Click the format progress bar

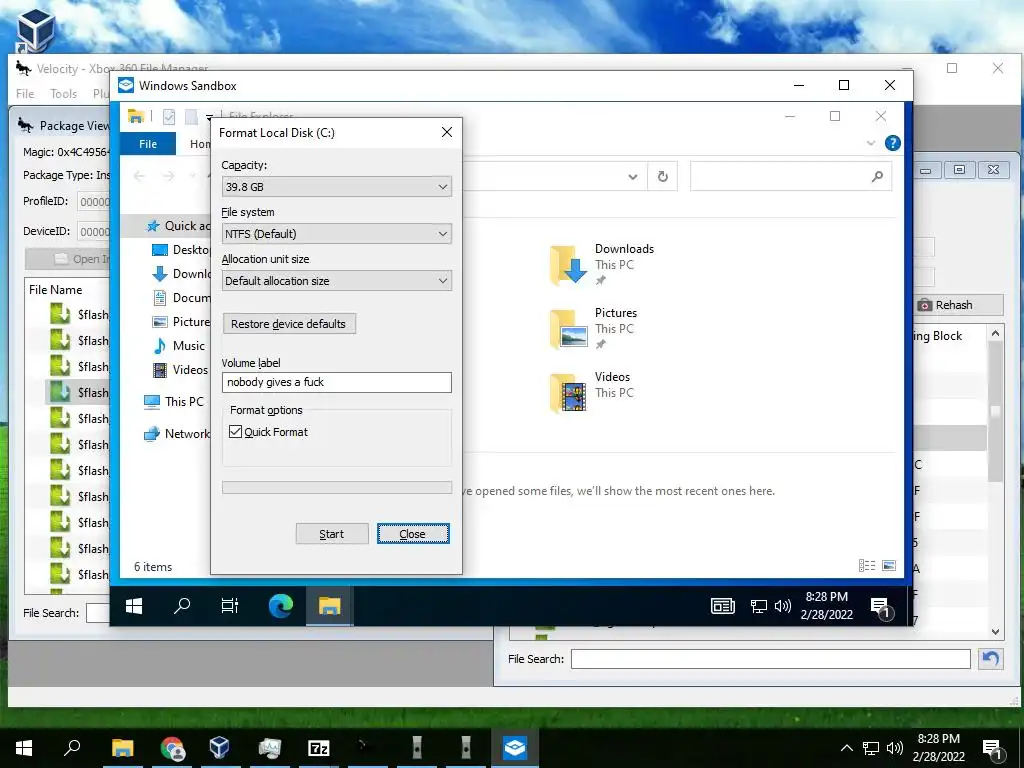(x=336, y=487)
